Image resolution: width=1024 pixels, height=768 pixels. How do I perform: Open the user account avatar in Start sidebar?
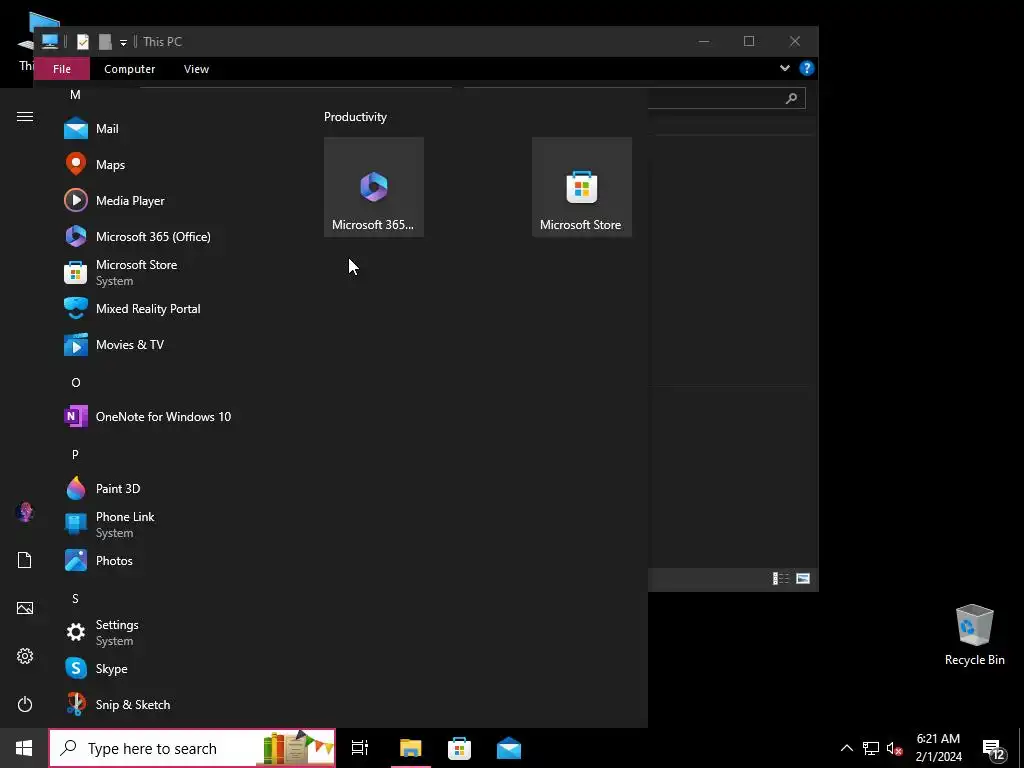(25, 512)
